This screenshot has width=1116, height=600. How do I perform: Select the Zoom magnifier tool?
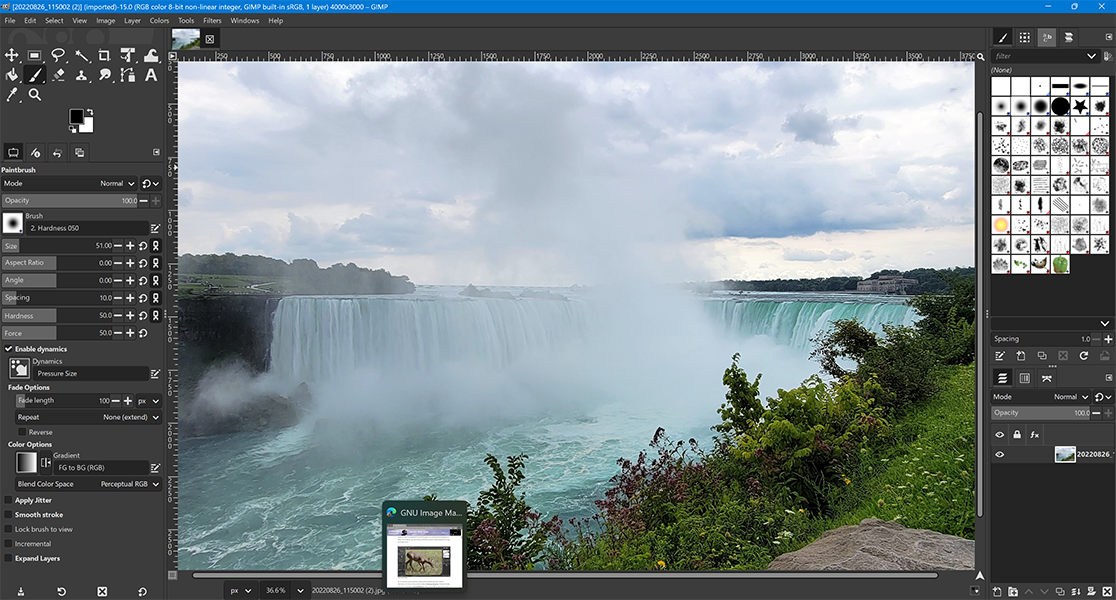tap(35, 95)
